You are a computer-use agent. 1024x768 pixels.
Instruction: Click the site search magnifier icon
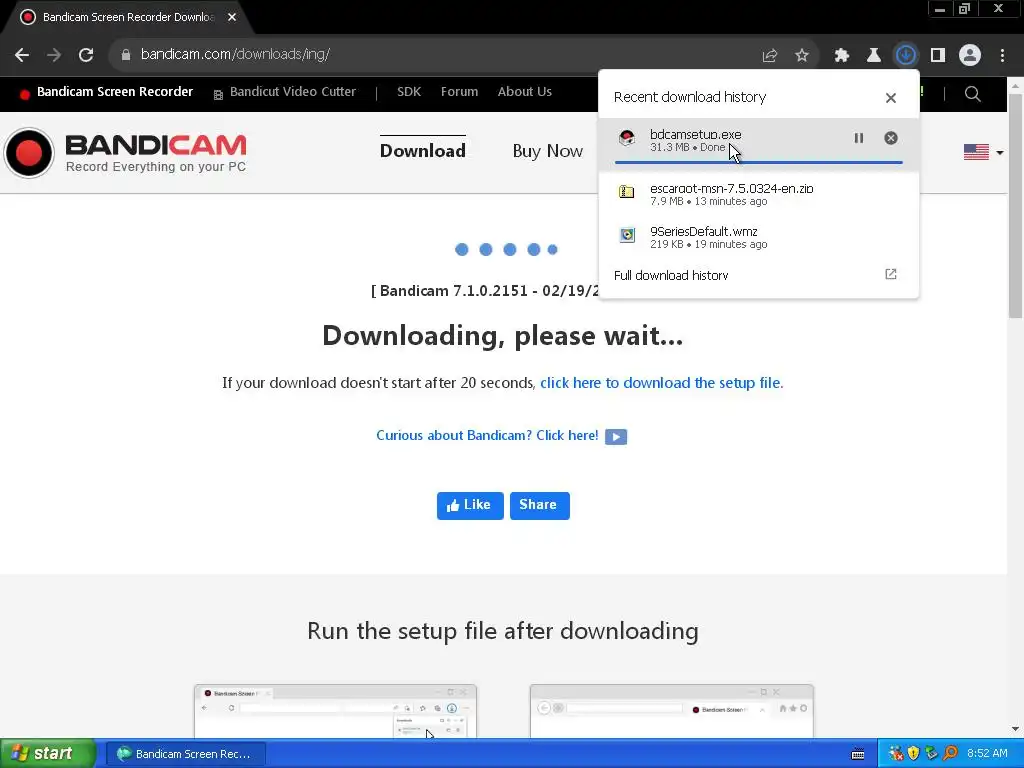[x=972, y=94]
